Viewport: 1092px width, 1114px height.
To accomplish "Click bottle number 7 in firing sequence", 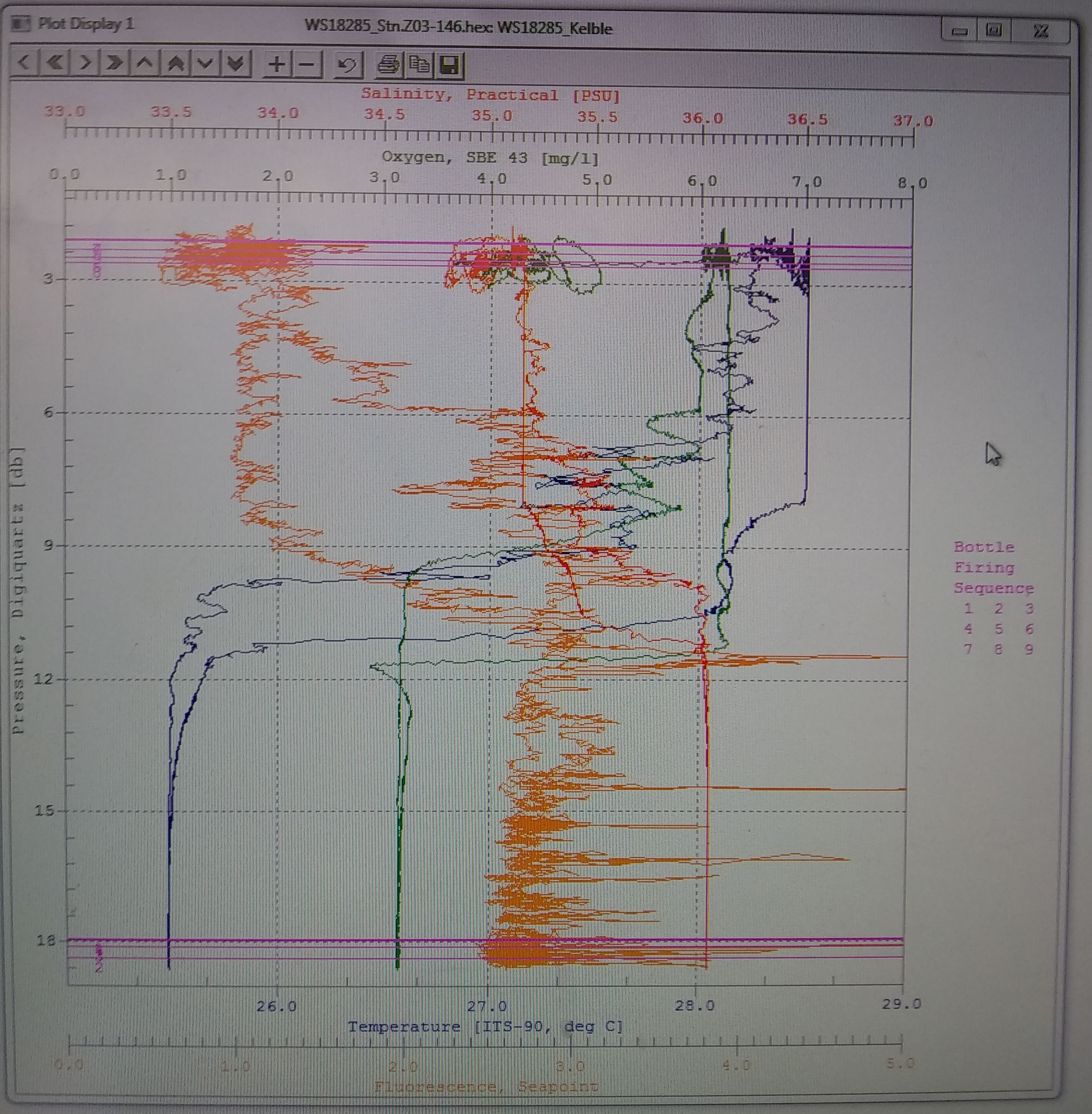I will coord(968,649).
